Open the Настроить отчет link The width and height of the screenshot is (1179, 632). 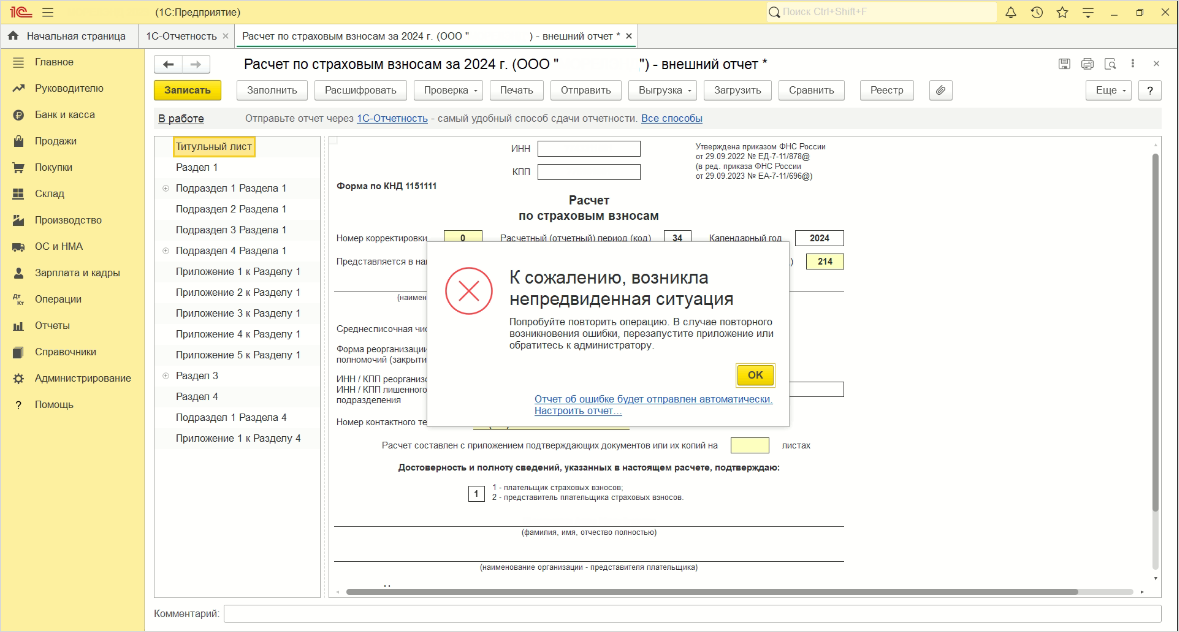(x=577, y=410)
